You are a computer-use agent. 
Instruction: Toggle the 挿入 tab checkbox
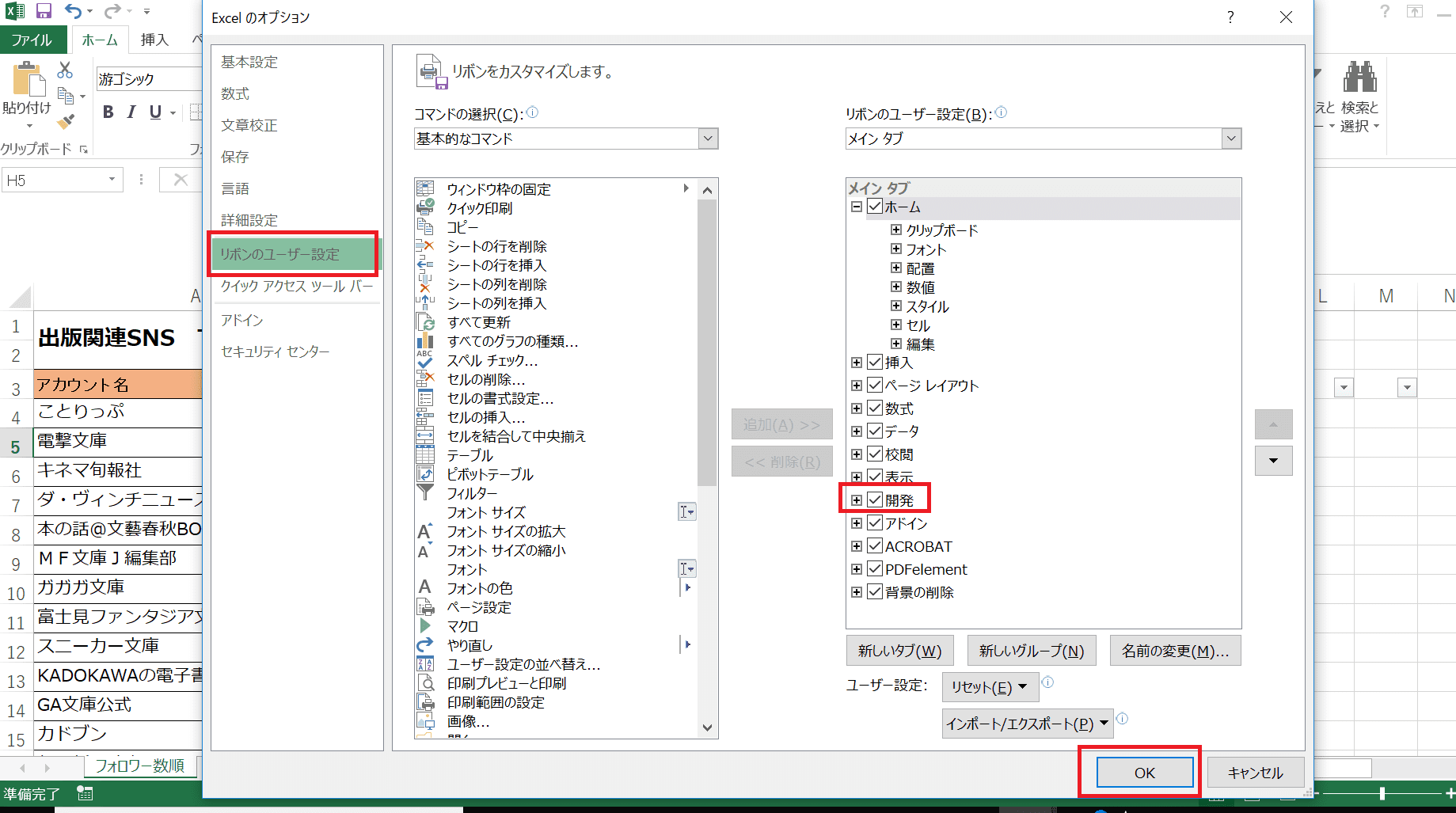pyautogui.click(x=875, y=363)
